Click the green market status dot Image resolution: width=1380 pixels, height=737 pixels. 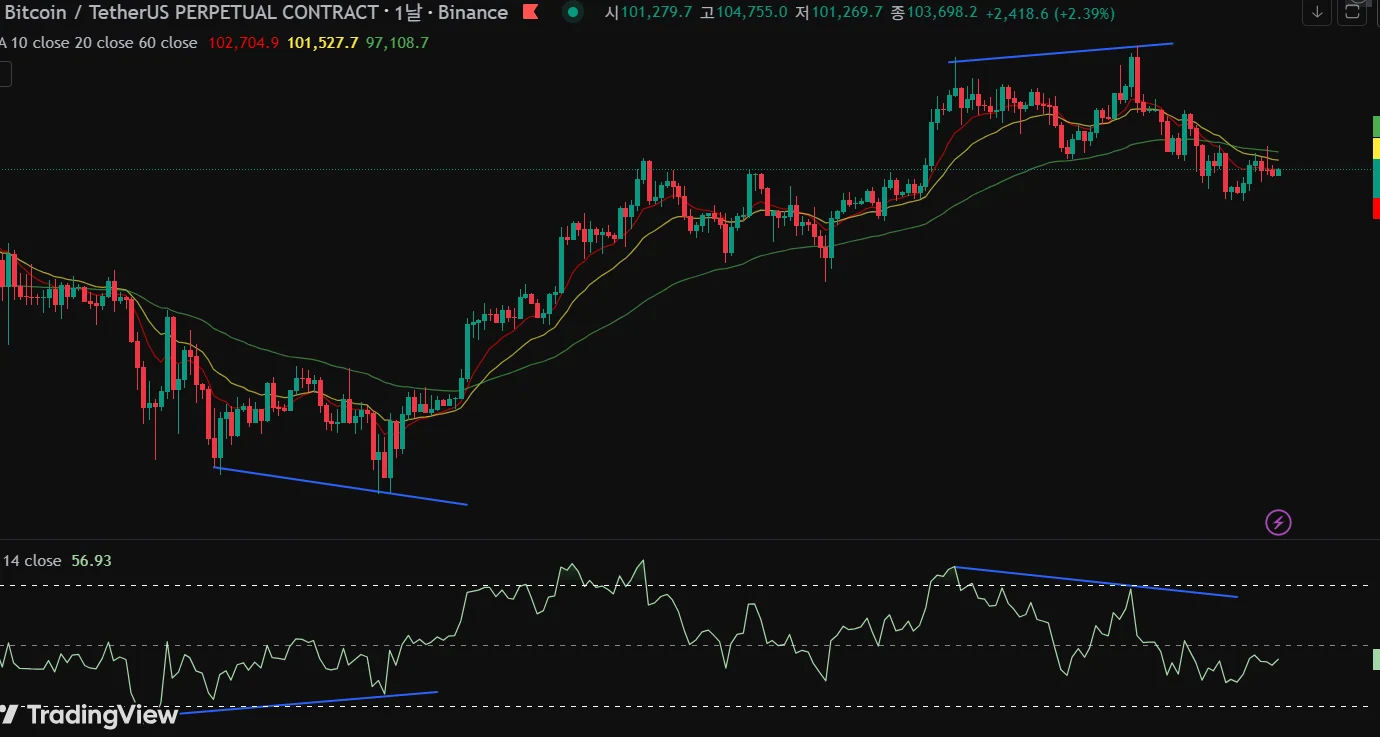click(572, 13)
